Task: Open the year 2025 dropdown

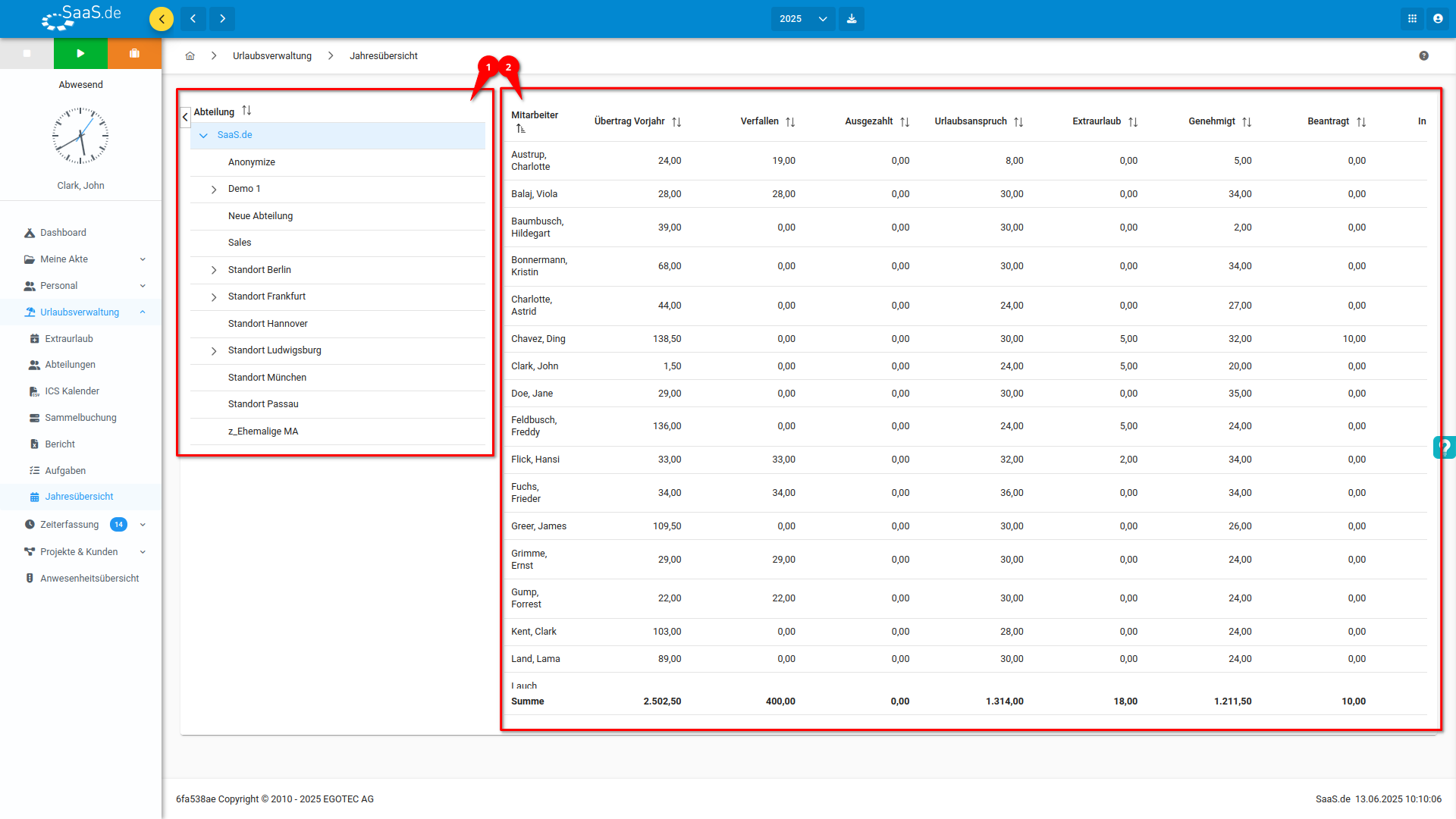Action: tap(803, 19)
